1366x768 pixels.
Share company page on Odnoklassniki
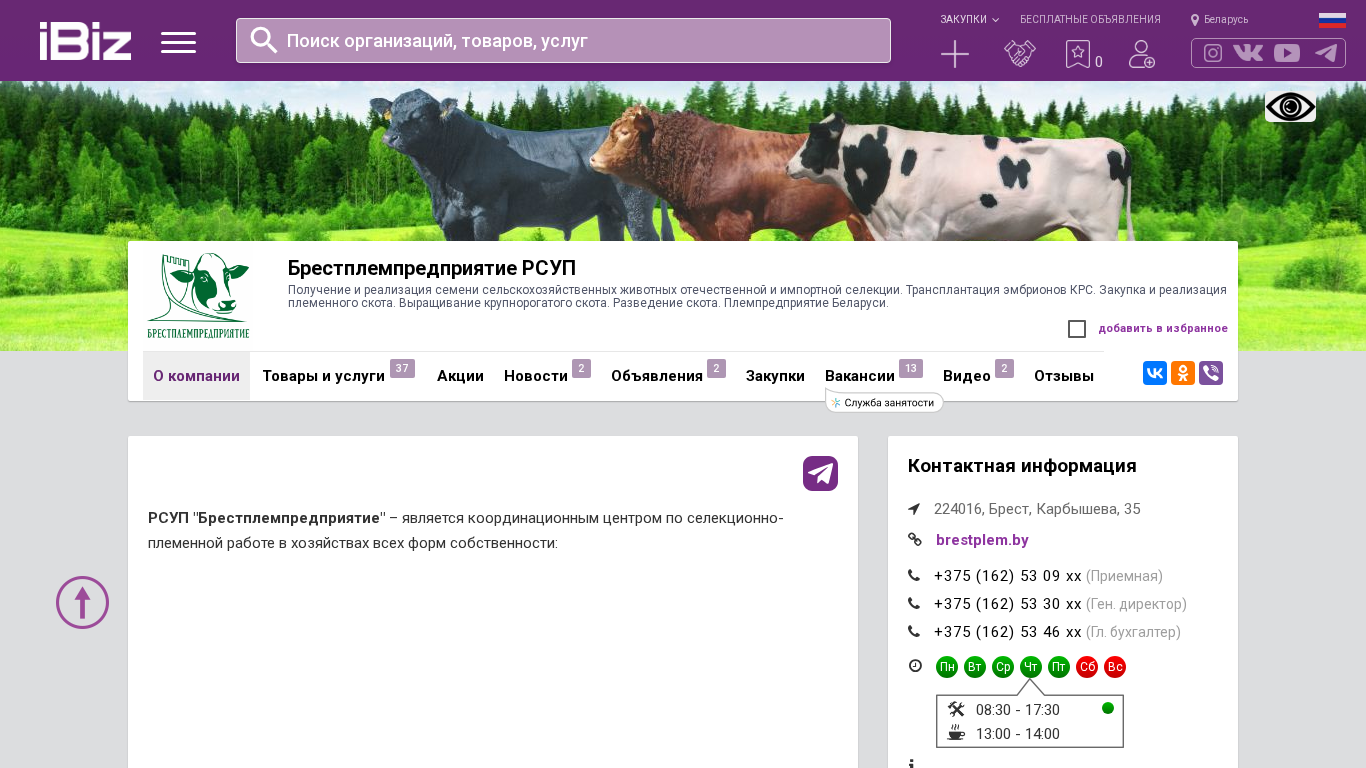tap(1183, 373)
